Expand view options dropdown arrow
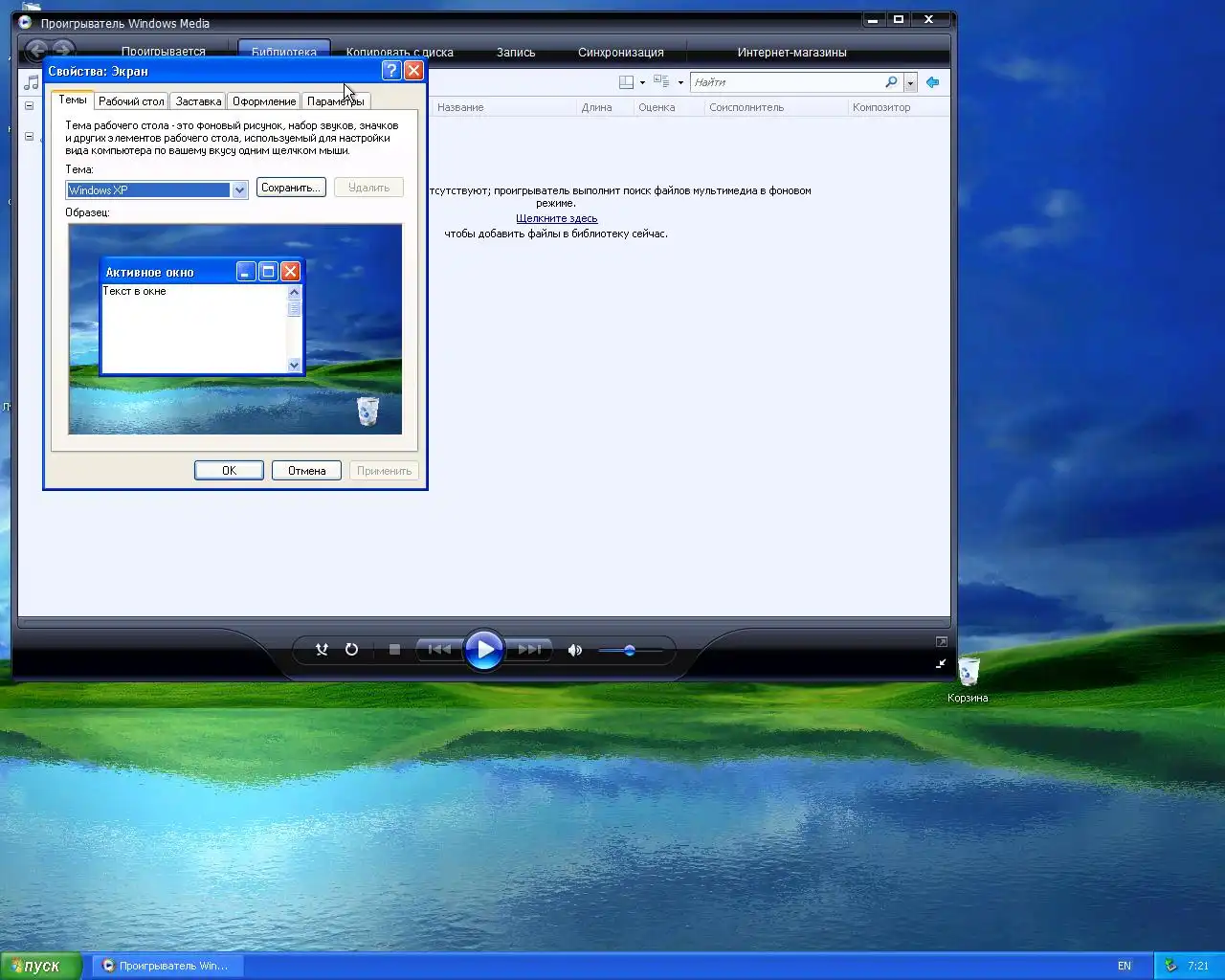1225x980 pixels. (680, 82)
